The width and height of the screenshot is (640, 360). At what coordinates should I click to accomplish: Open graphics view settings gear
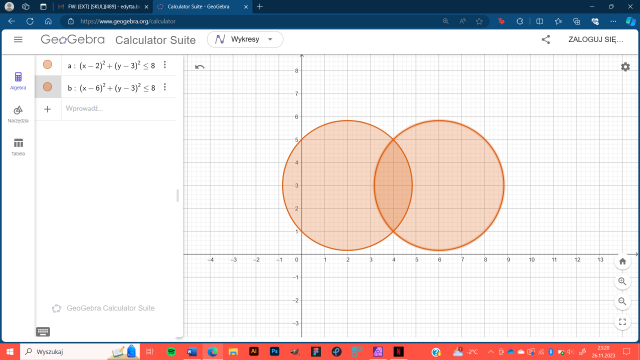pyautogui.click(x=625, y=67)
